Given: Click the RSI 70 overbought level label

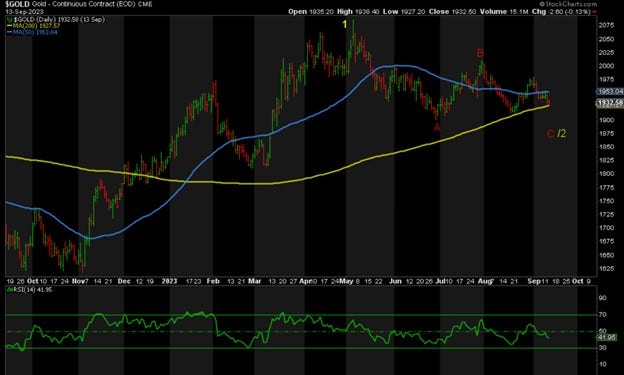Looking at the screenshot, I should pos(603,314).
